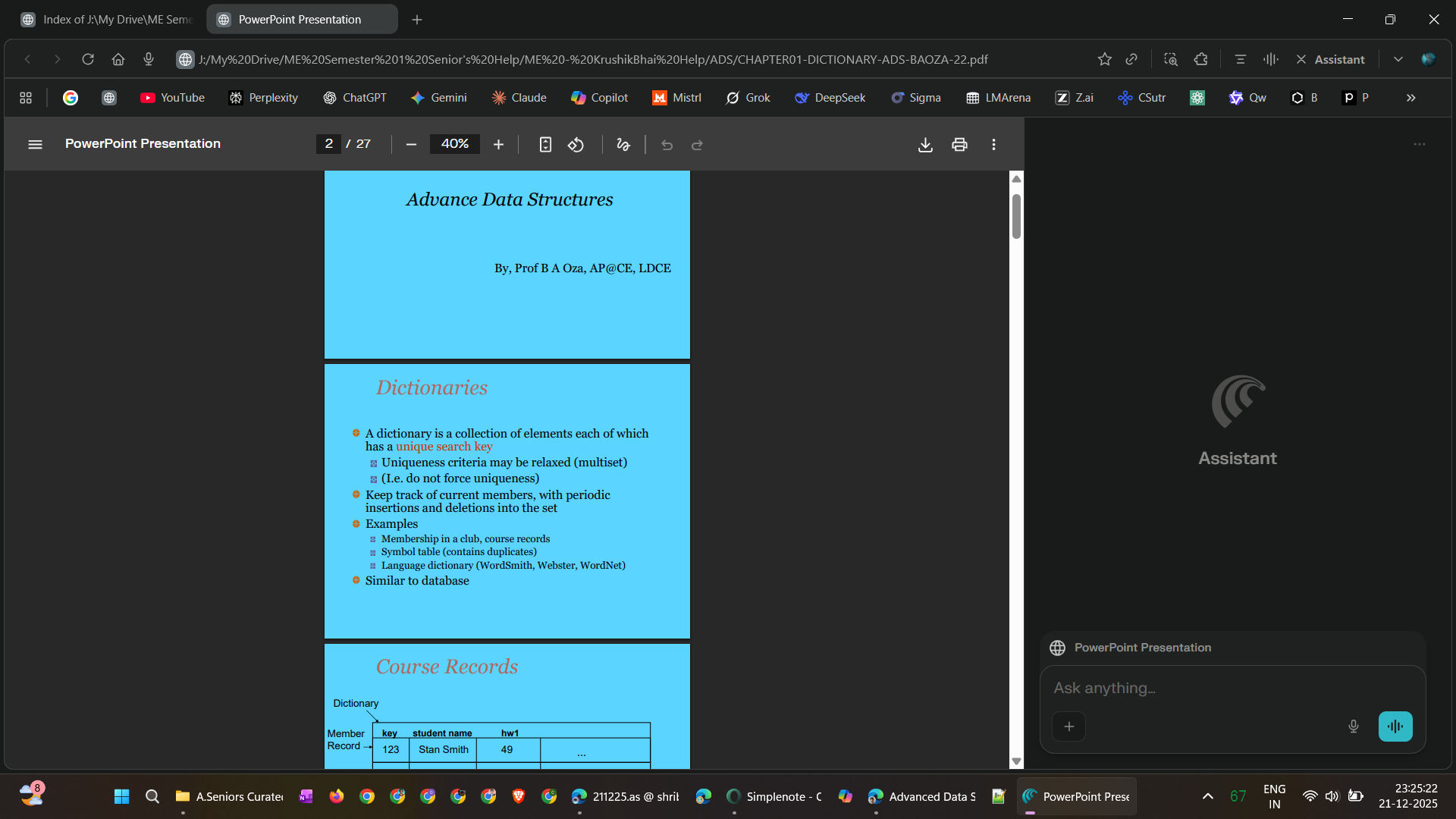Screen dimensions: 1456x819
Task: Open the PDF sidebar hamburger menu
Action: coord(35,144)
